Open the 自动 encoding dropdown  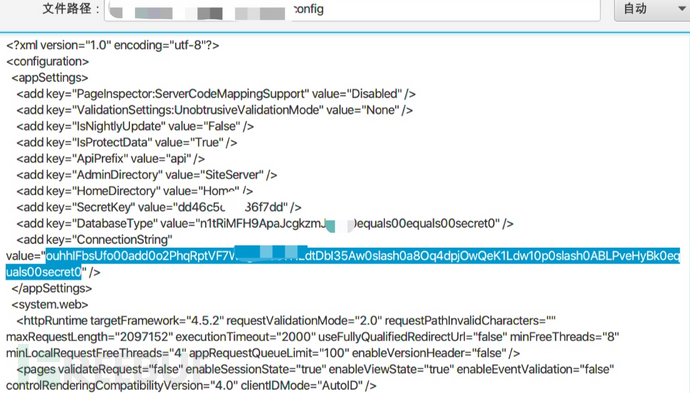652,9
